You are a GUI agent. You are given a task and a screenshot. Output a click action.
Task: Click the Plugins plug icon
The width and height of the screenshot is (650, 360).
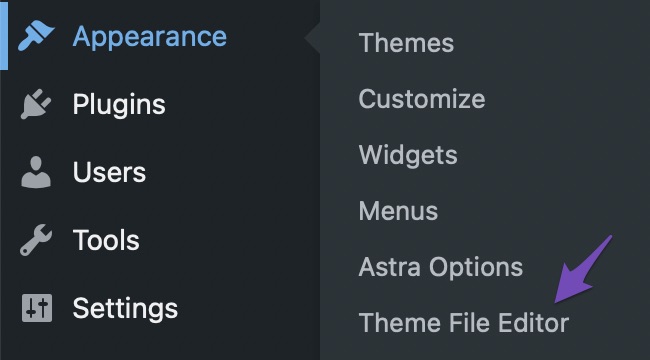(36, 104)
